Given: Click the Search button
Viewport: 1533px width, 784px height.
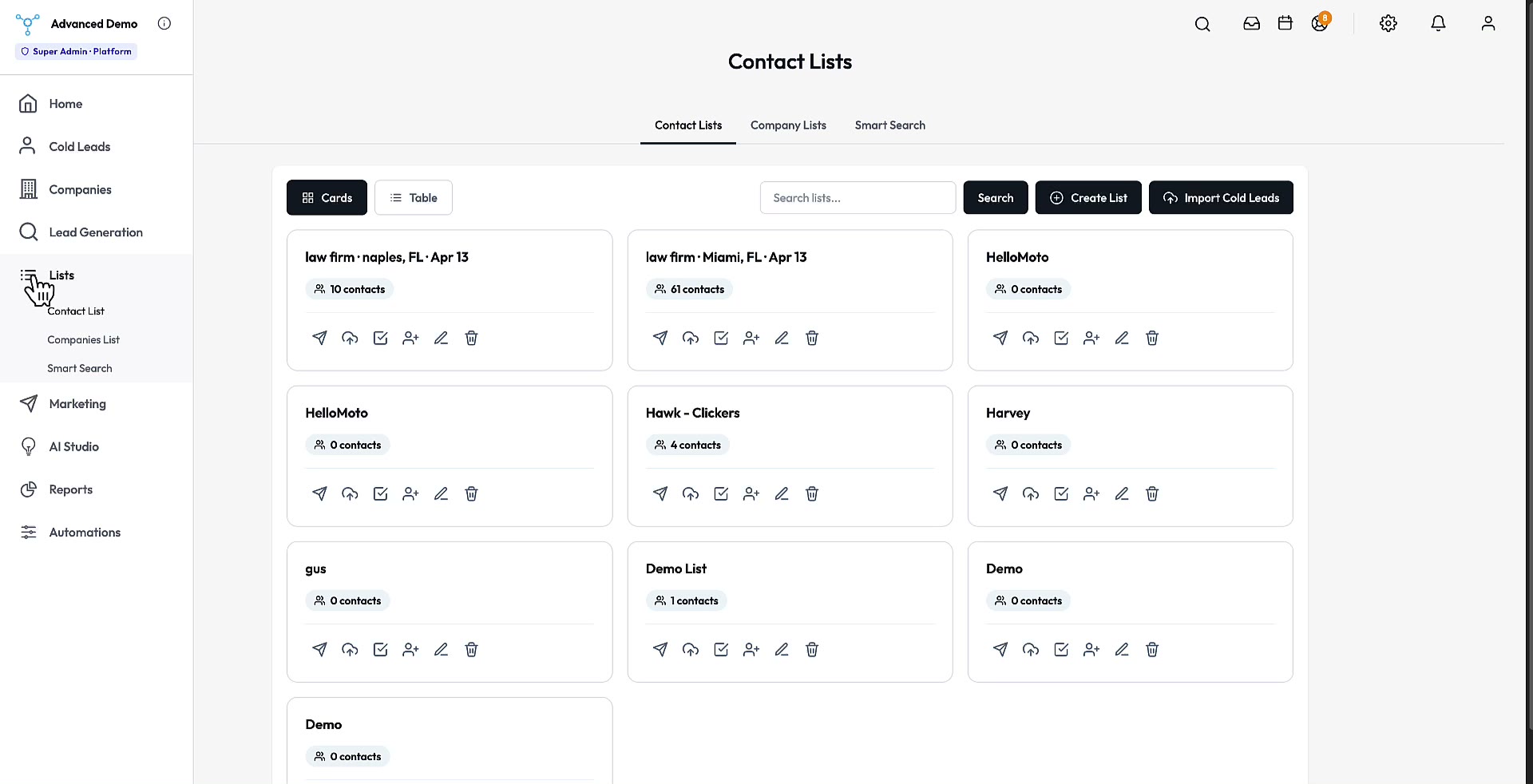Looking at the screenshot, I should point(996,197).
